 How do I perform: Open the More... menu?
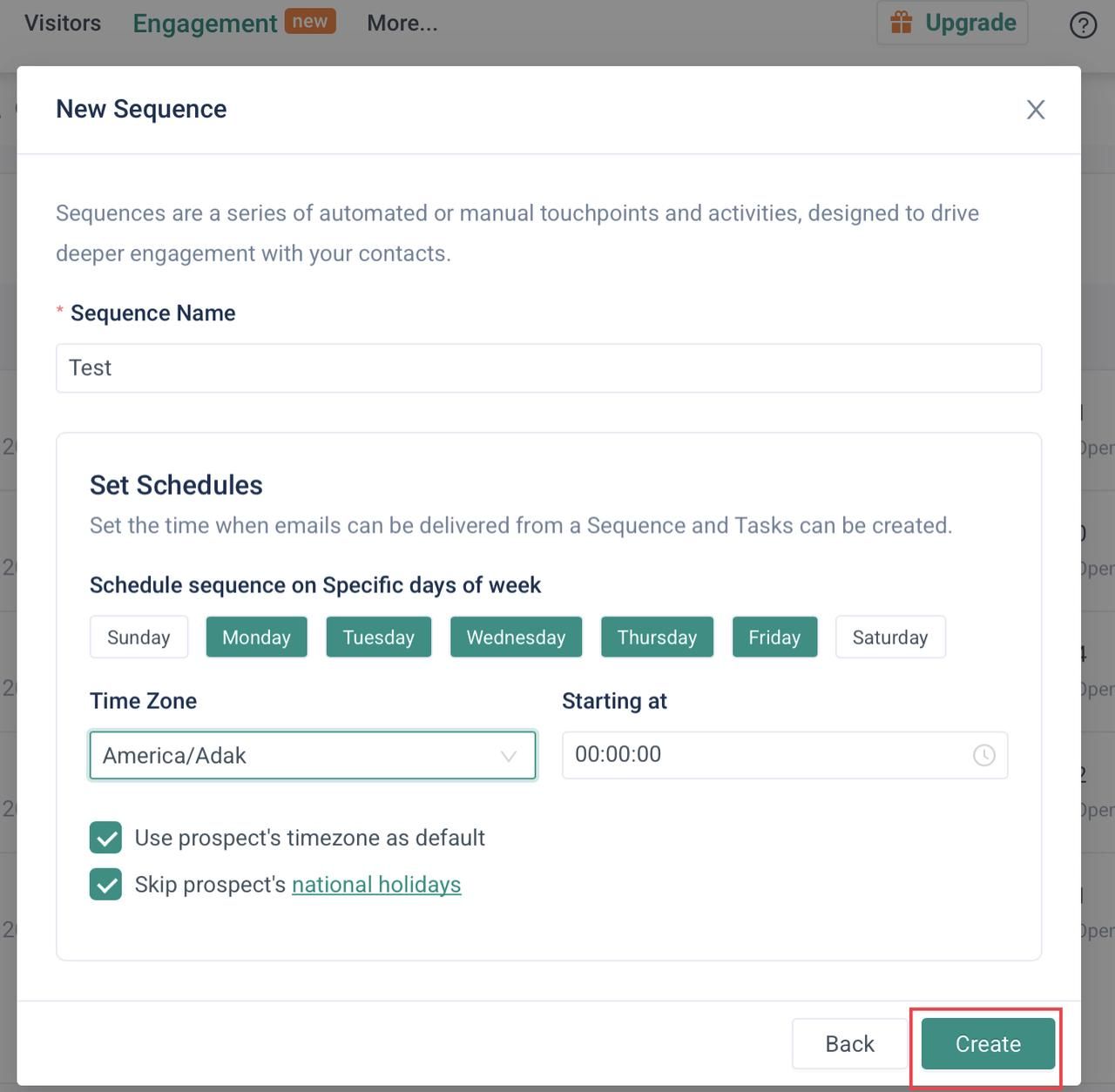(x=402, y=24)
